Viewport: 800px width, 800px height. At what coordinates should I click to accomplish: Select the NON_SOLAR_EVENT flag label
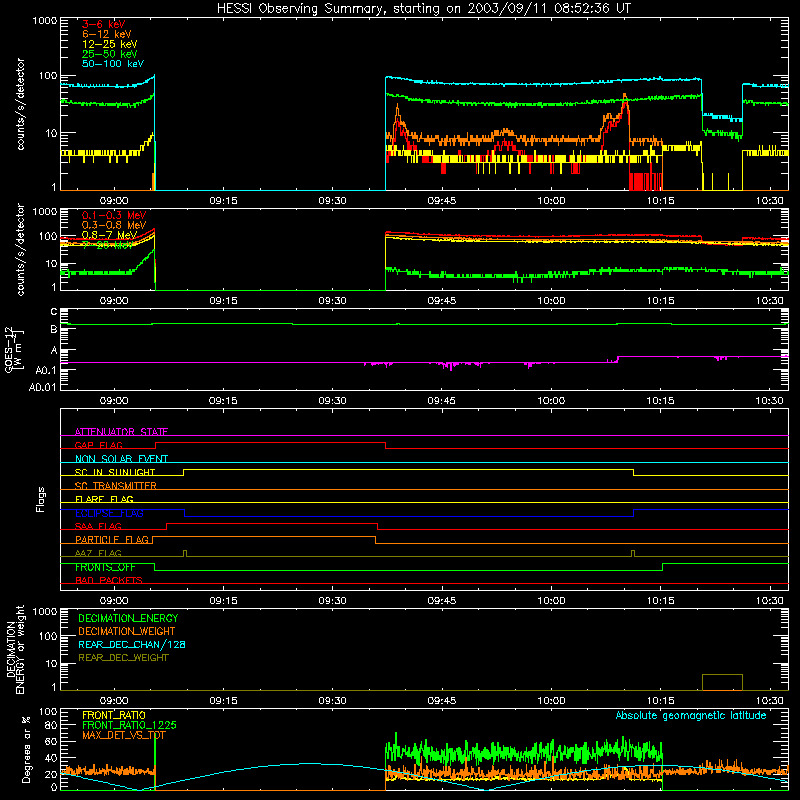(x=121, y=459)
